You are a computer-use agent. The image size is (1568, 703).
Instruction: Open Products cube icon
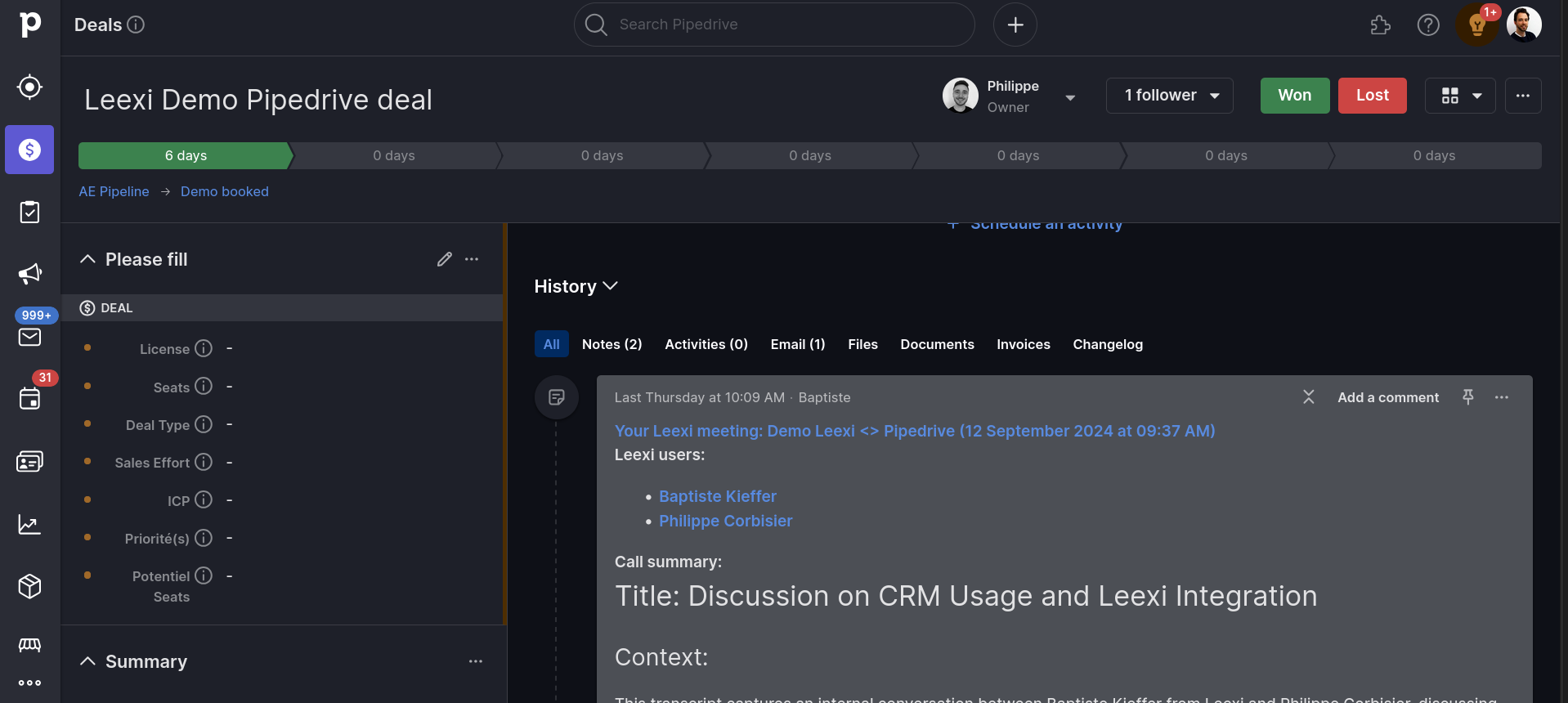29,586
